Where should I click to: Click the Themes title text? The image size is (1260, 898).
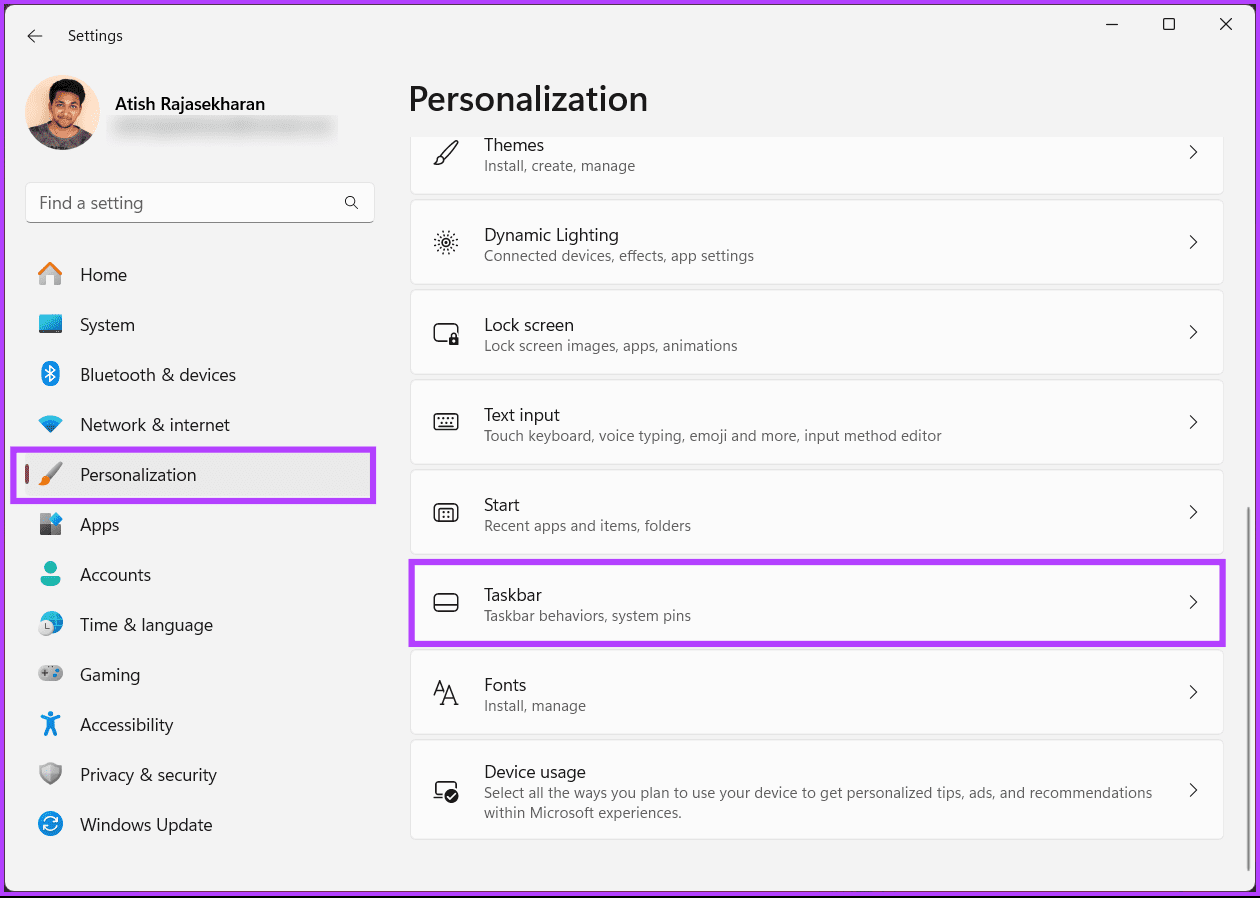514,145
